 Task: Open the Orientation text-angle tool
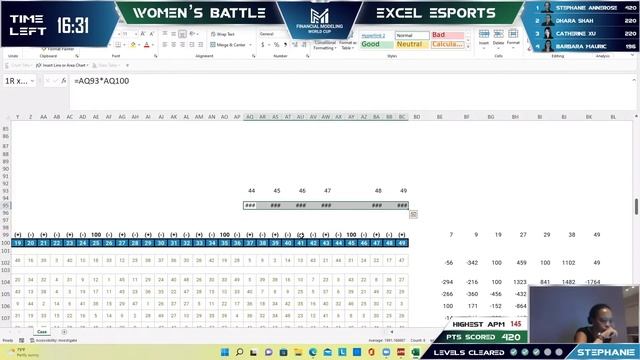click(x=193, y=34)
